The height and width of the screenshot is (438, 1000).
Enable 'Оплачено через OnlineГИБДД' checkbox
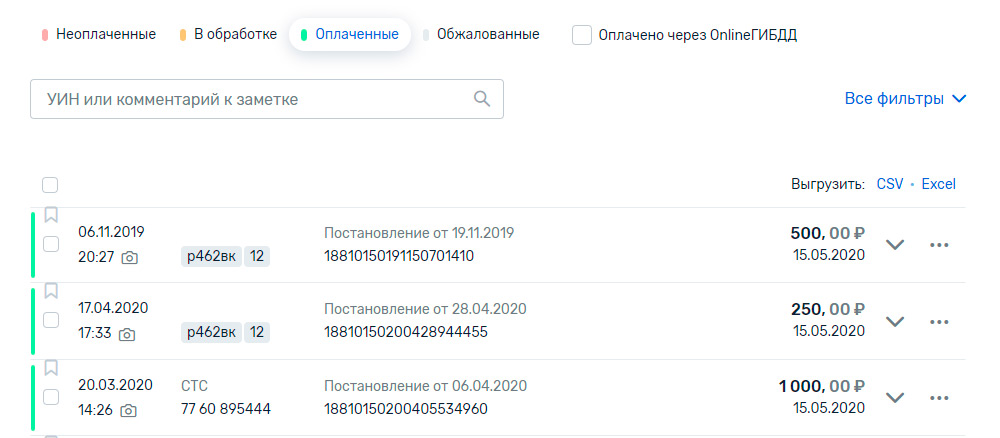[x=582, y=35]
